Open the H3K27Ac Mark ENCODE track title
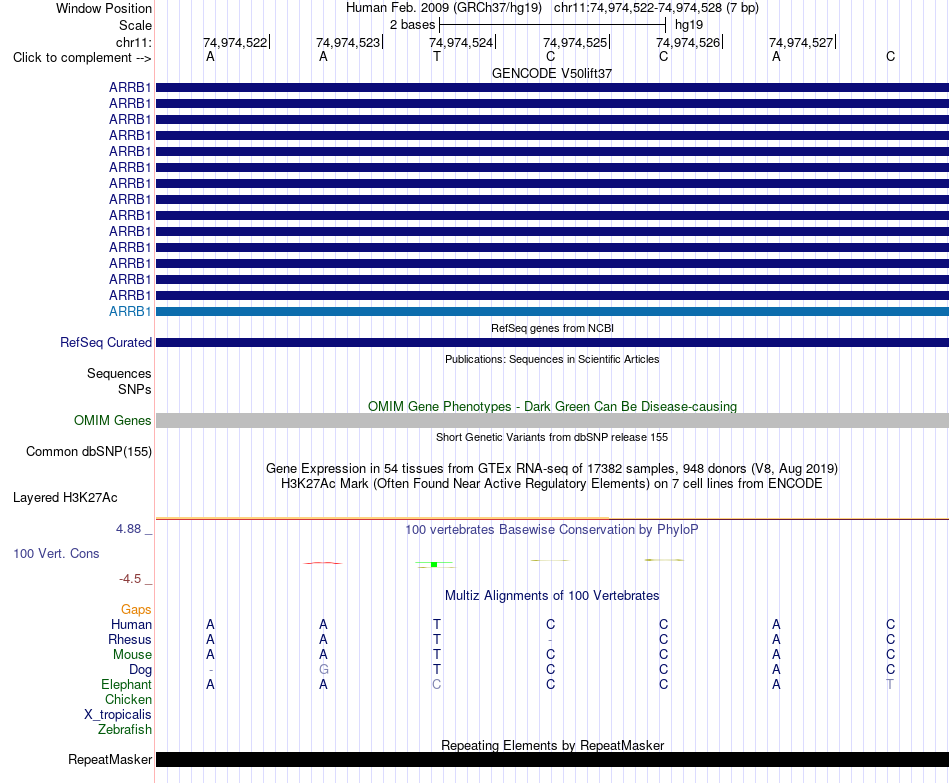The height and width of the screenshot is (783, 950). pos(552,484)
